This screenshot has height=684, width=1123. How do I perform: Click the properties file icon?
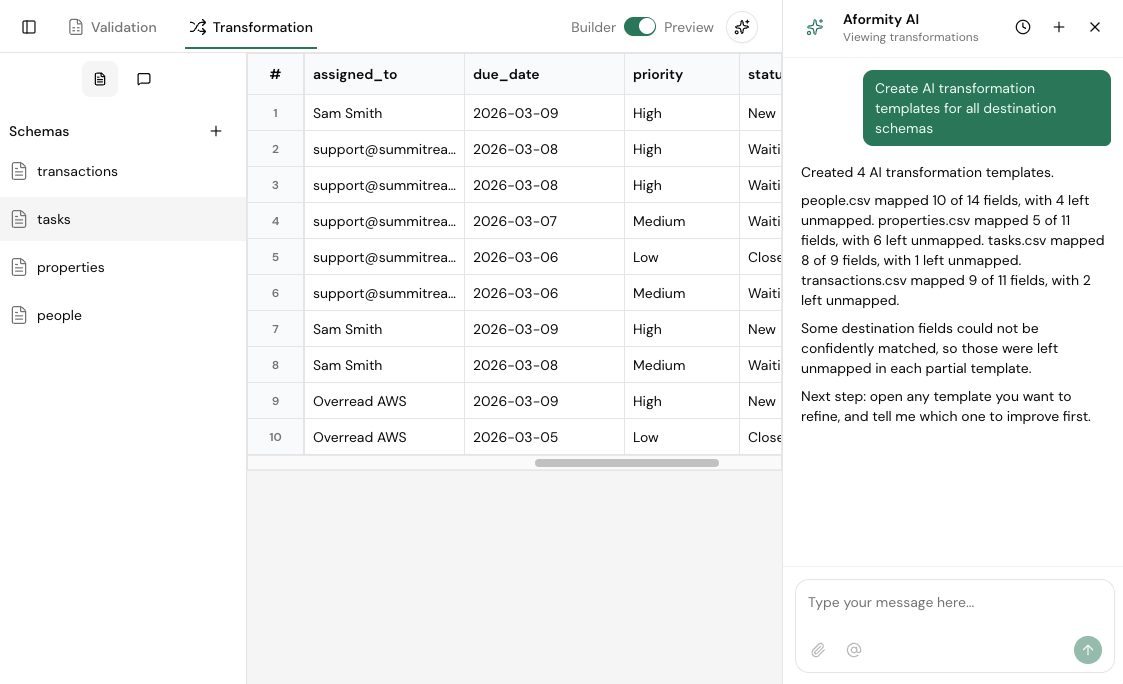click(19, 267)
